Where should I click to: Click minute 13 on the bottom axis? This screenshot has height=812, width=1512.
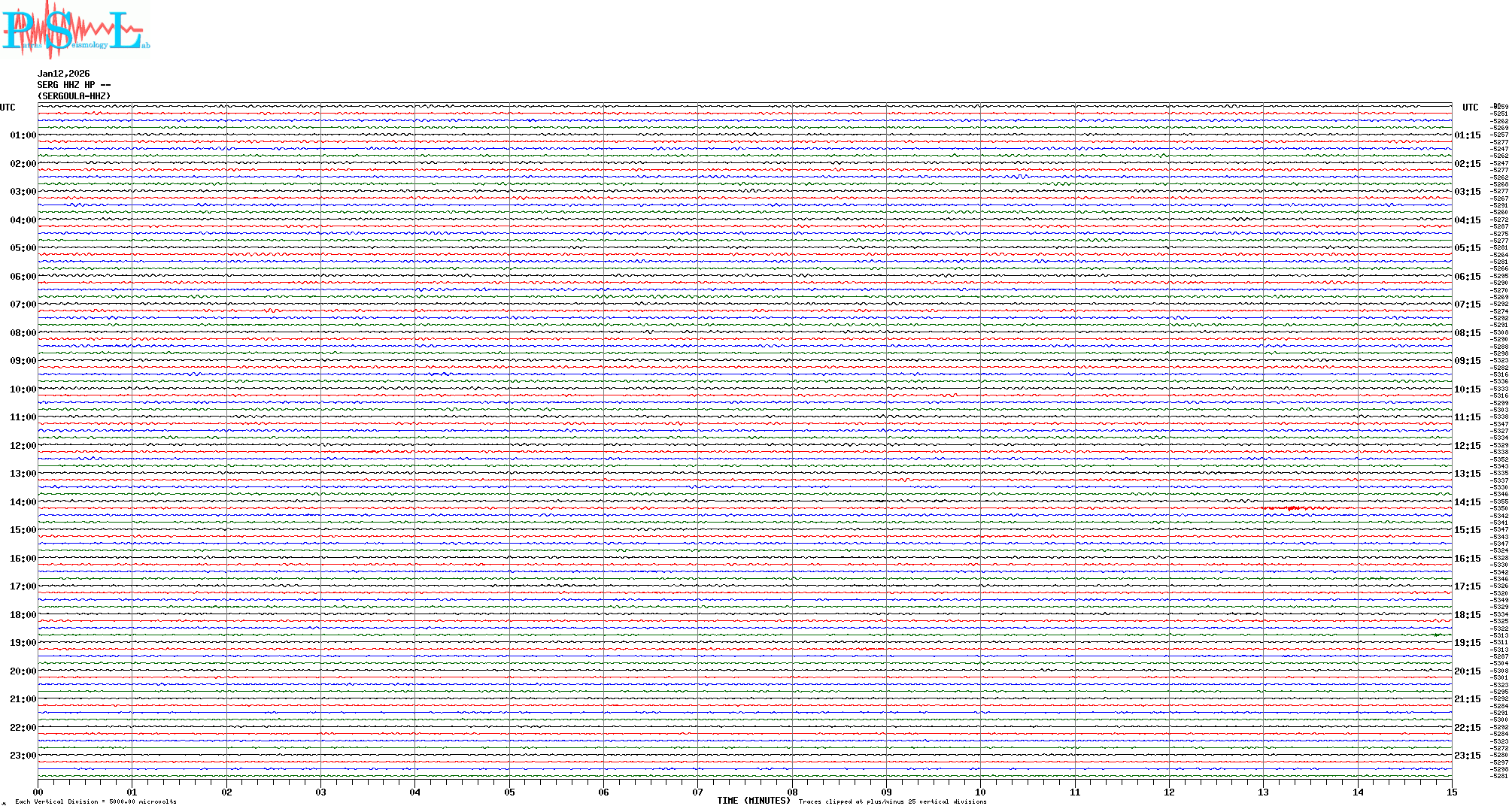tap(1263, 792)
